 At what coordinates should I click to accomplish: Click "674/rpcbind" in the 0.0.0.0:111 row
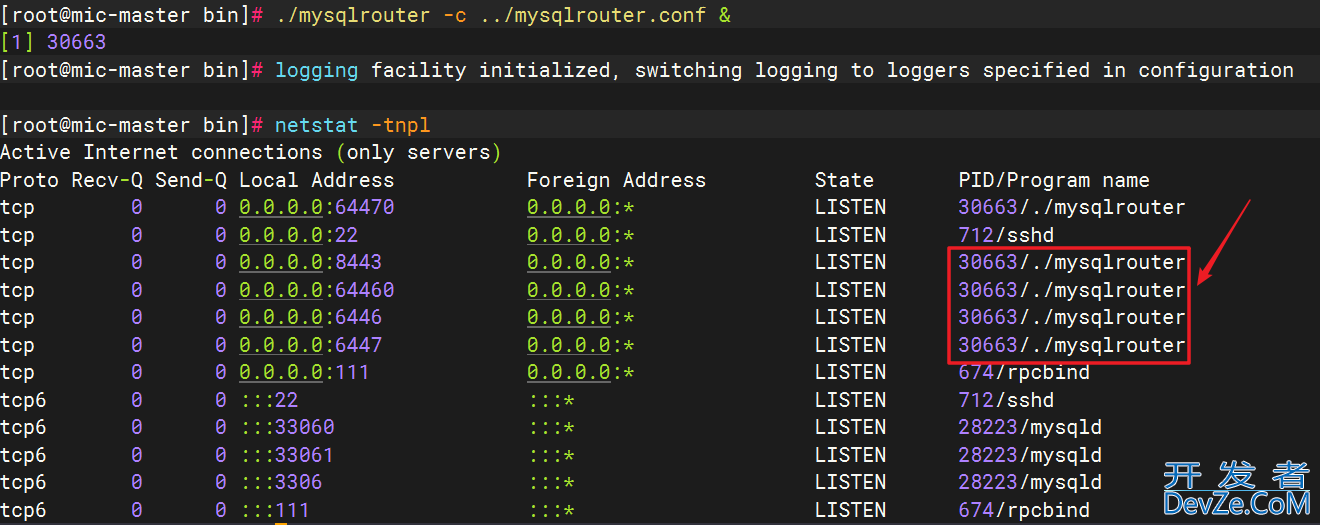(1024, 372)
